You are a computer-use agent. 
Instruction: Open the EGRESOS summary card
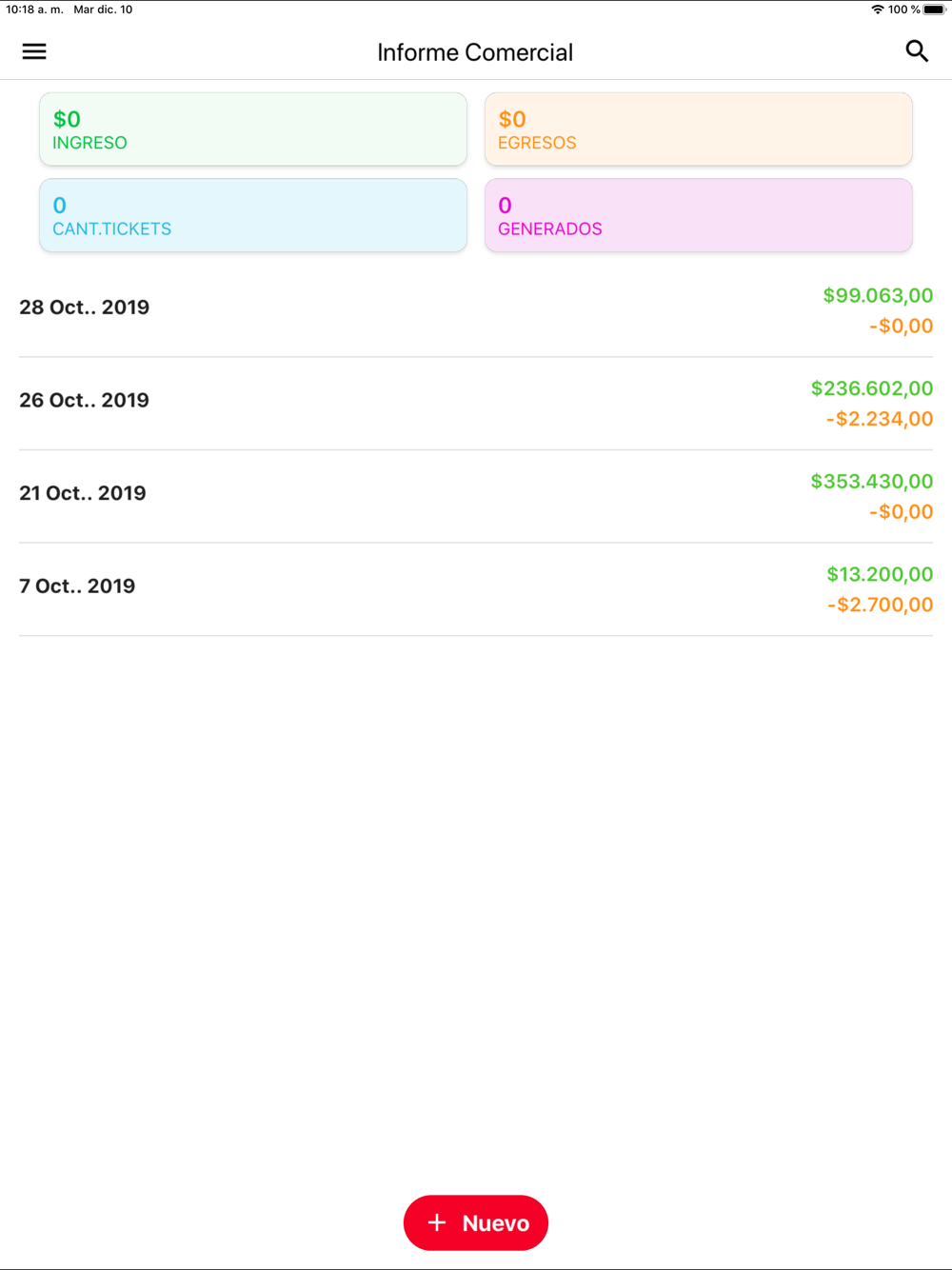coord(699,129)
